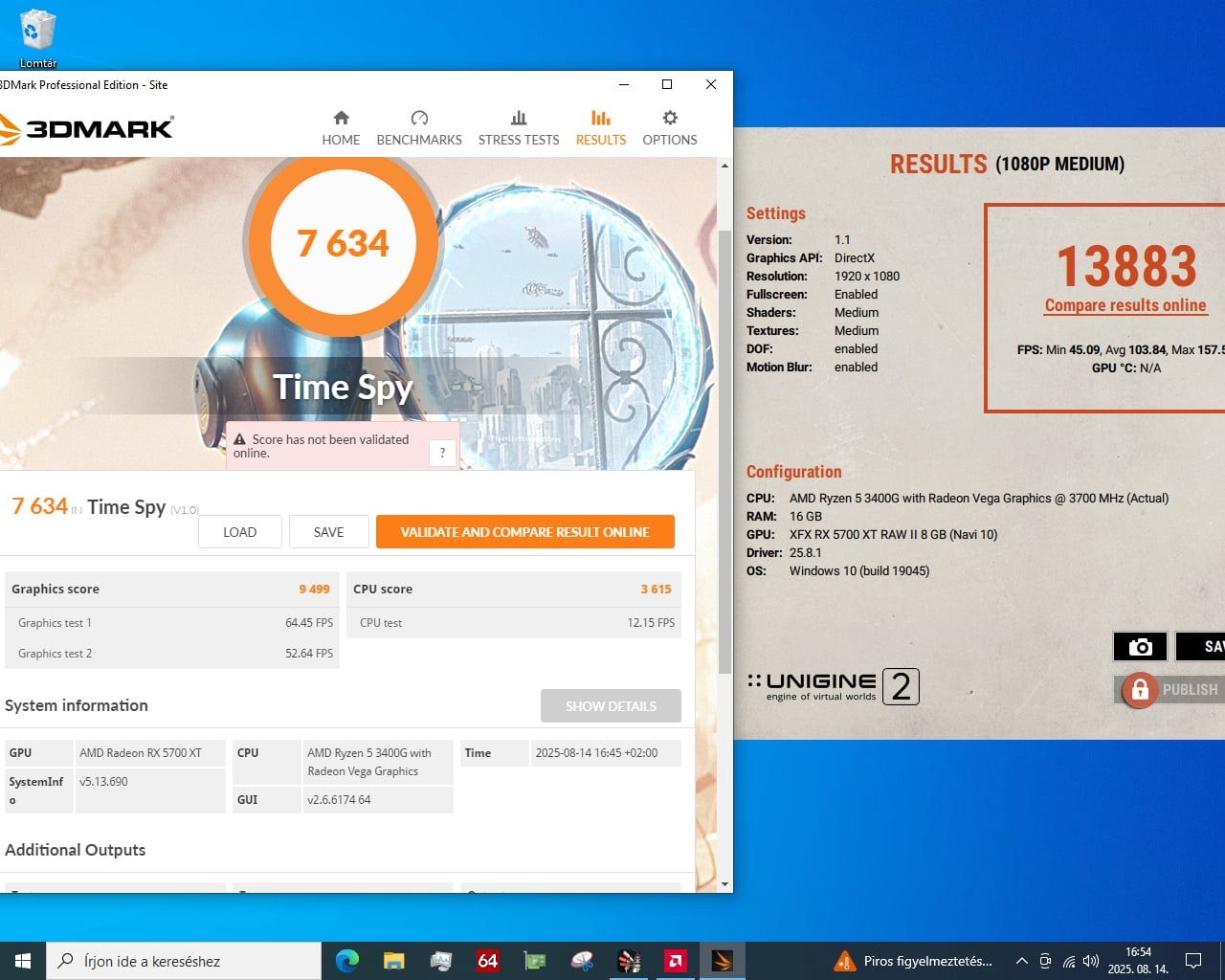This screenshot has height=980, width=1225.
Task: Open File Explorer from taskbar
Action: pyautogui.click(x=393, y=961)
